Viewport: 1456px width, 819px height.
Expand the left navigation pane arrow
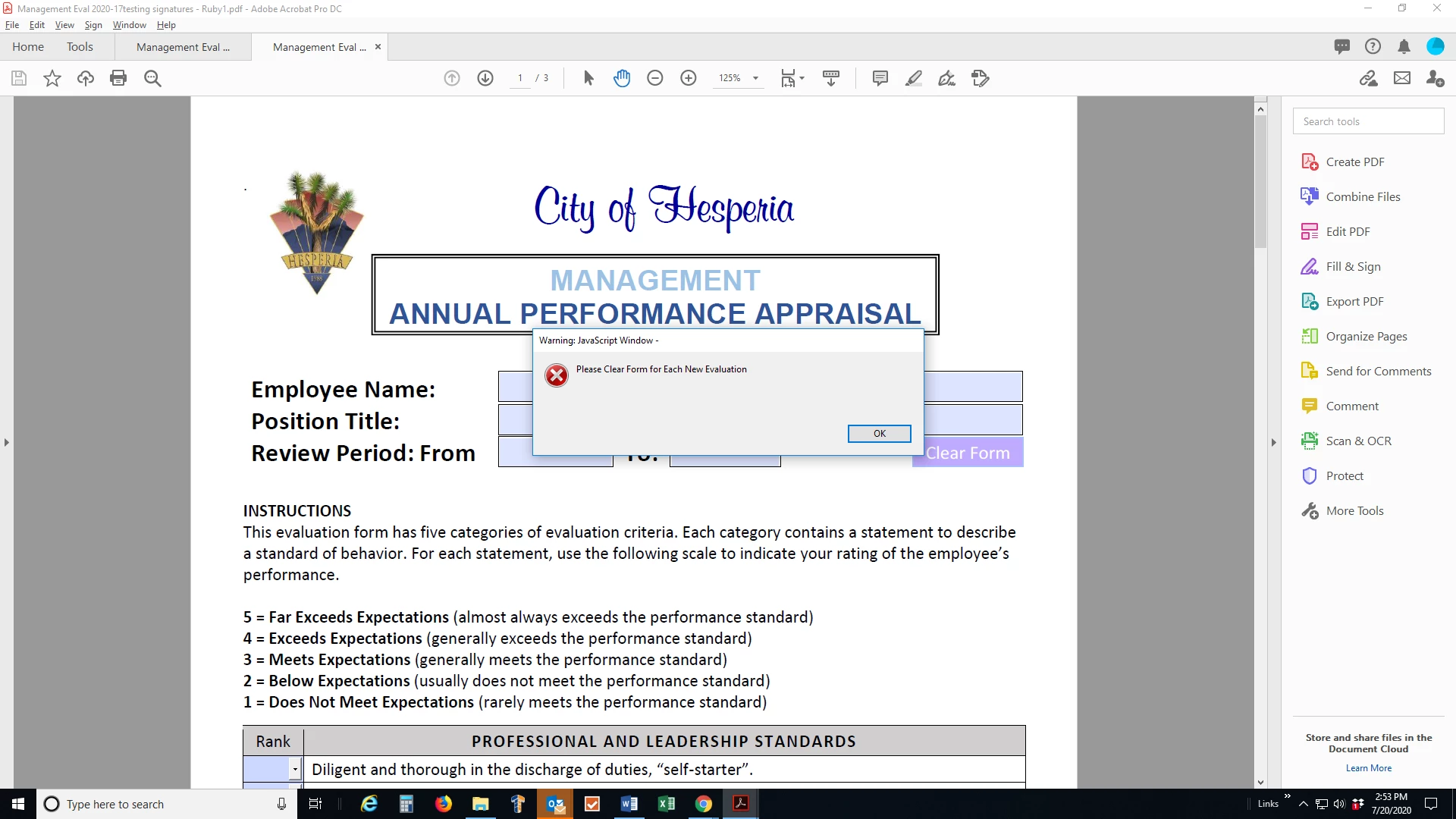pyautogui.click(x=7, y=442)
